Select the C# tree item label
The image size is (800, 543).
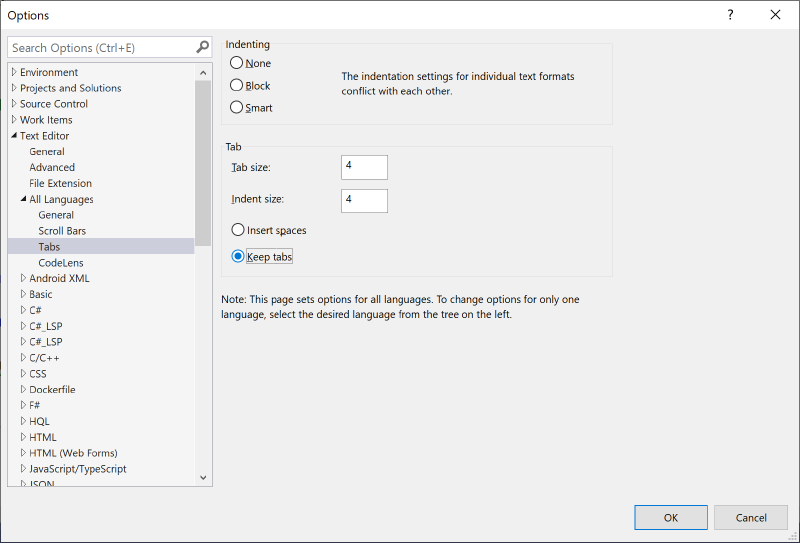coord(36,310)
